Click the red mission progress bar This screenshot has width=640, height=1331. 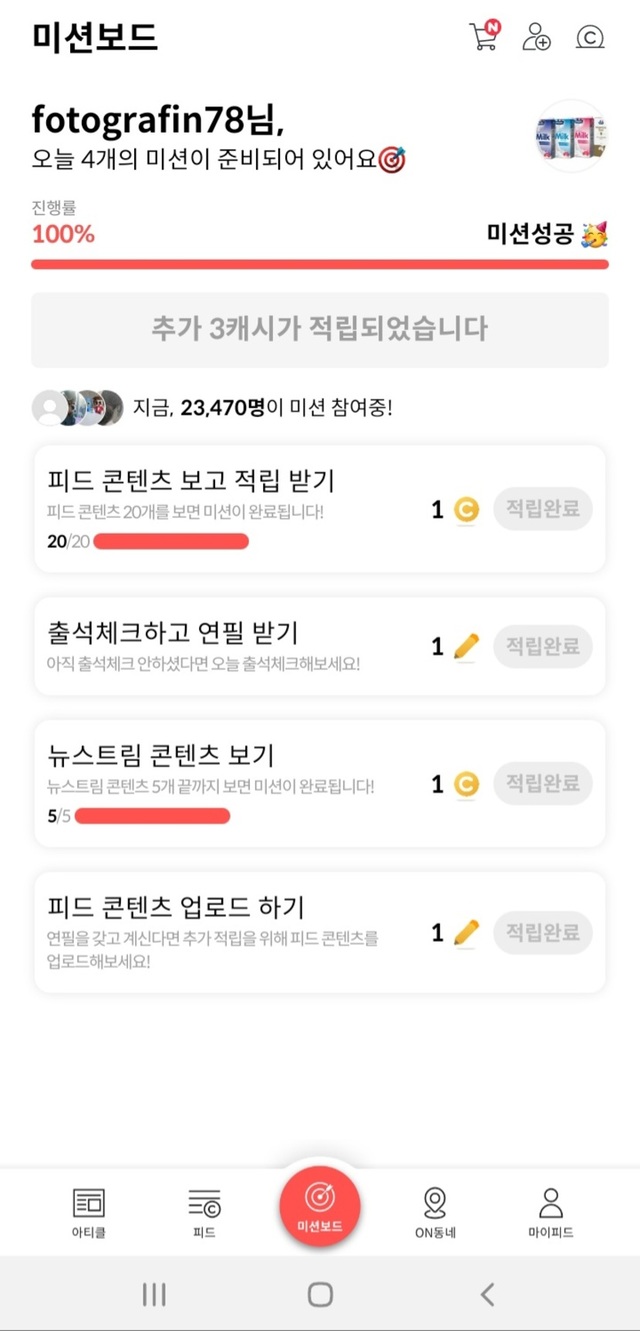pyautogui.click(x=320, y=264)
